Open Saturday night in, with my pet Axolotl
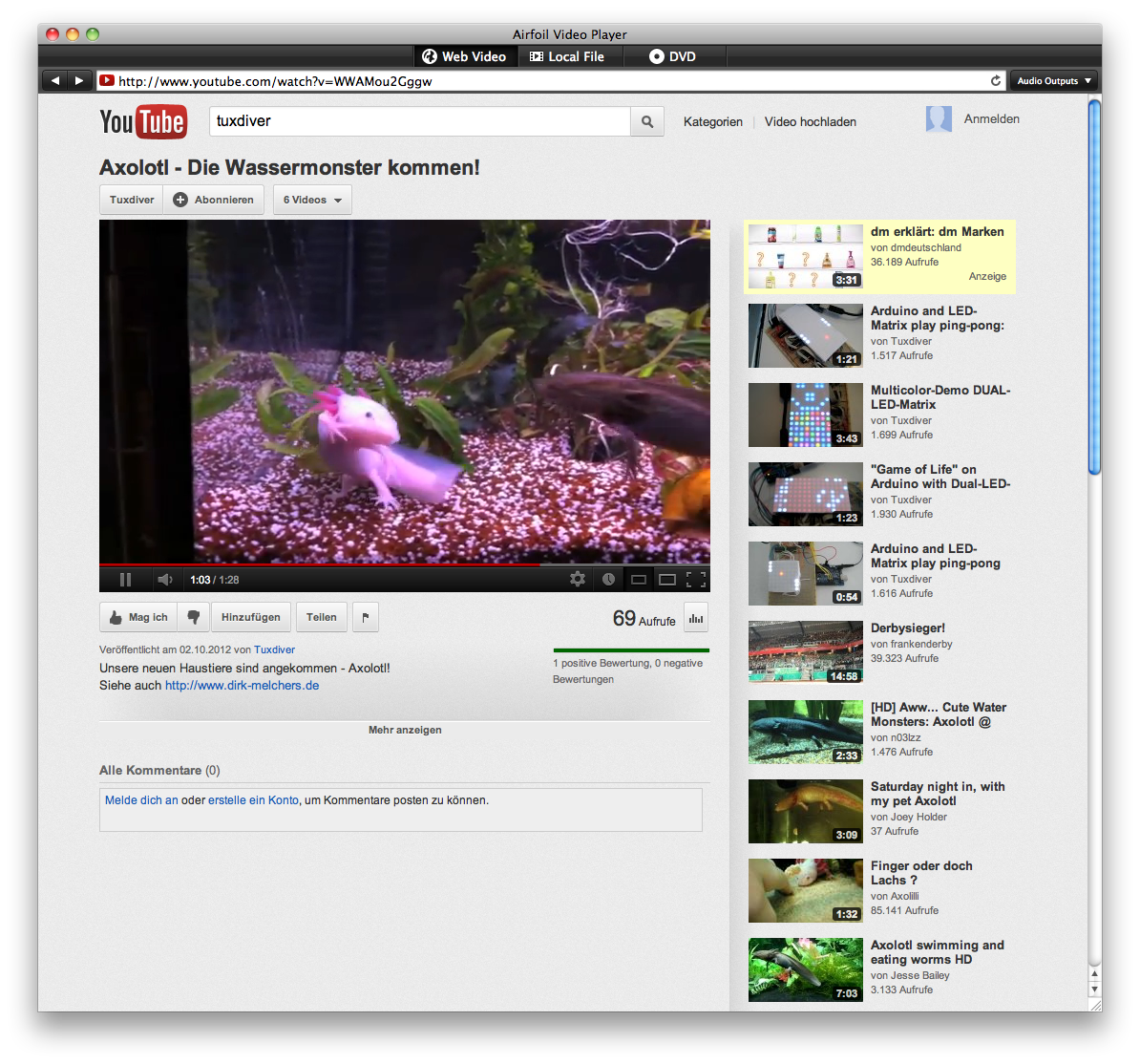1140x1064 pixels. coord(938,794)
